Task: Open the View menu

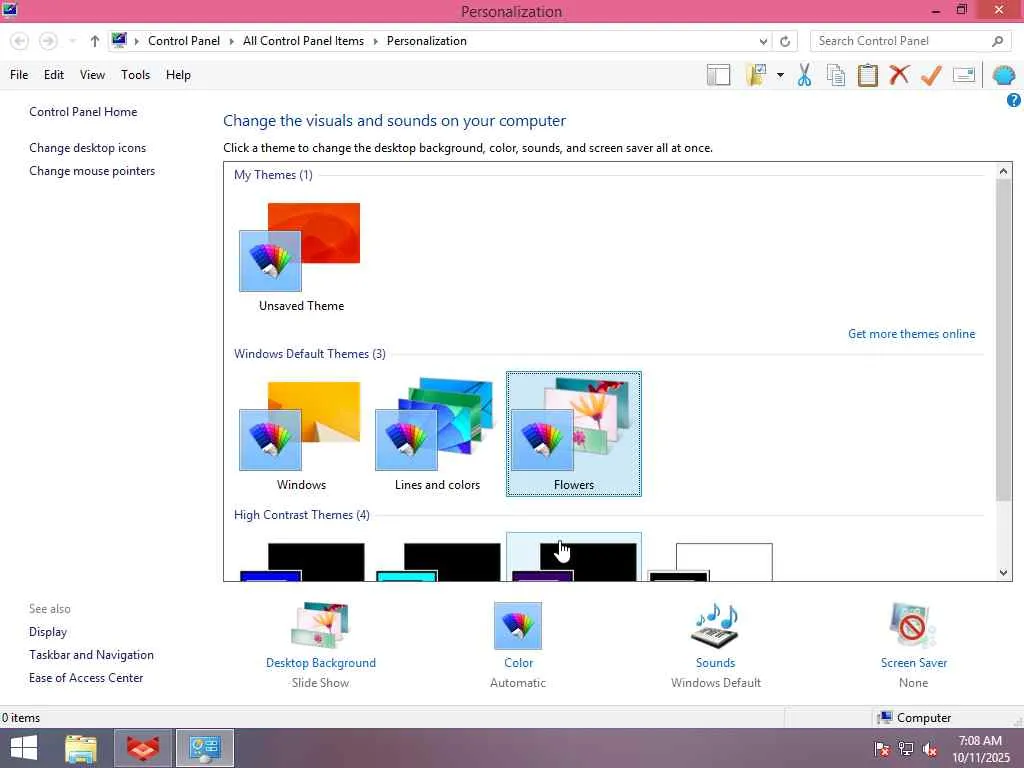Action: click(92, 75)
